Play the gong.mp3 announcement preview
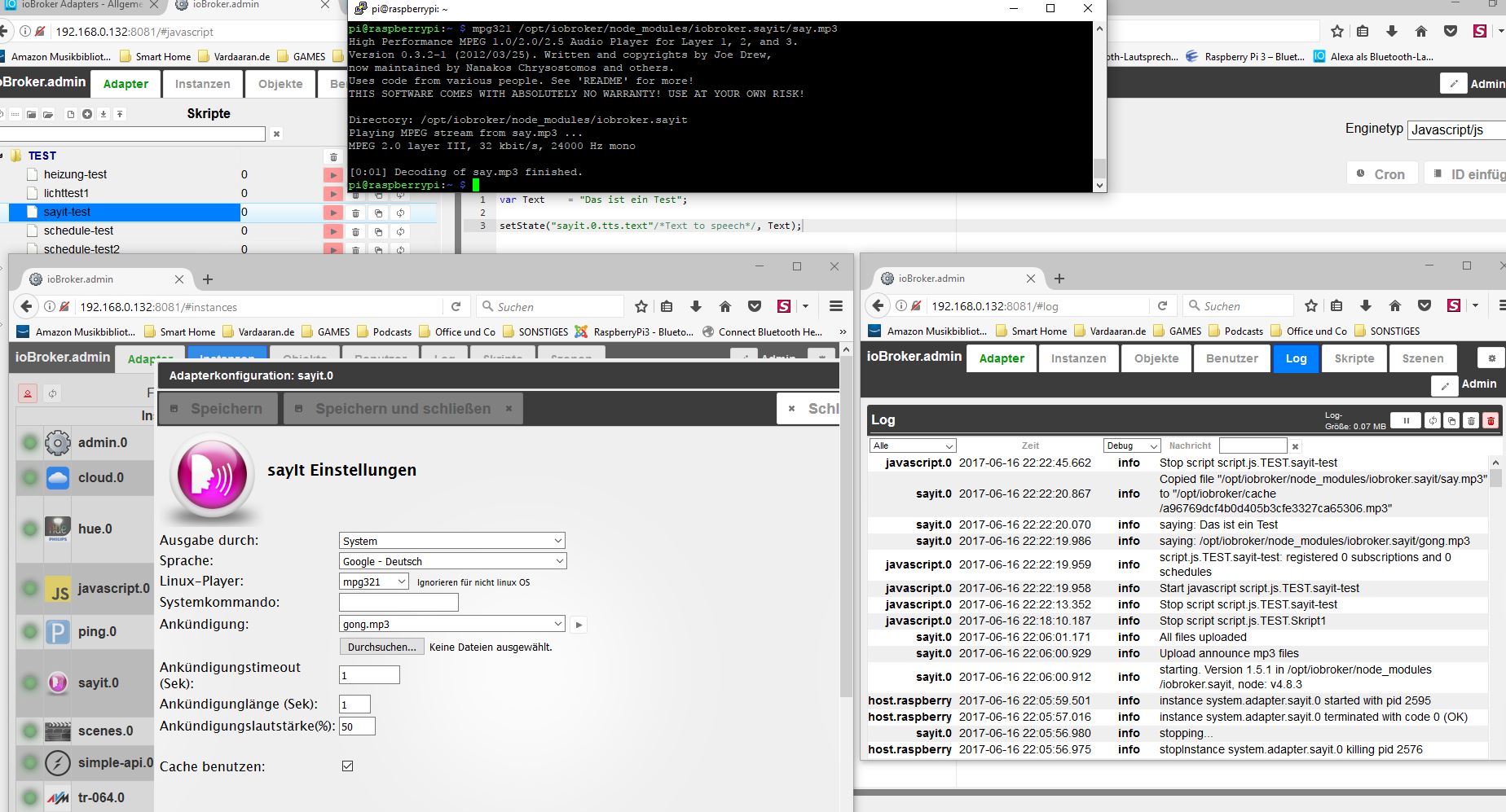The height and width of the screenshot is (812, 1506). 579,625
